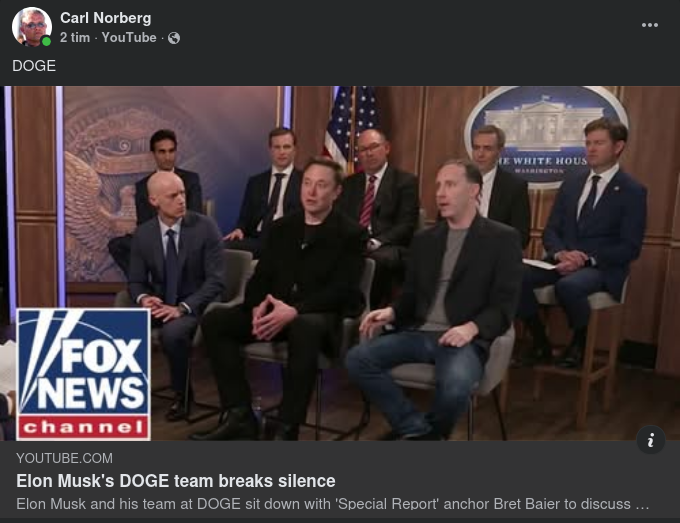This screenshot has width=680, height=523.
Task: Click the green online status dot
Action: click(x=46, y=42)
